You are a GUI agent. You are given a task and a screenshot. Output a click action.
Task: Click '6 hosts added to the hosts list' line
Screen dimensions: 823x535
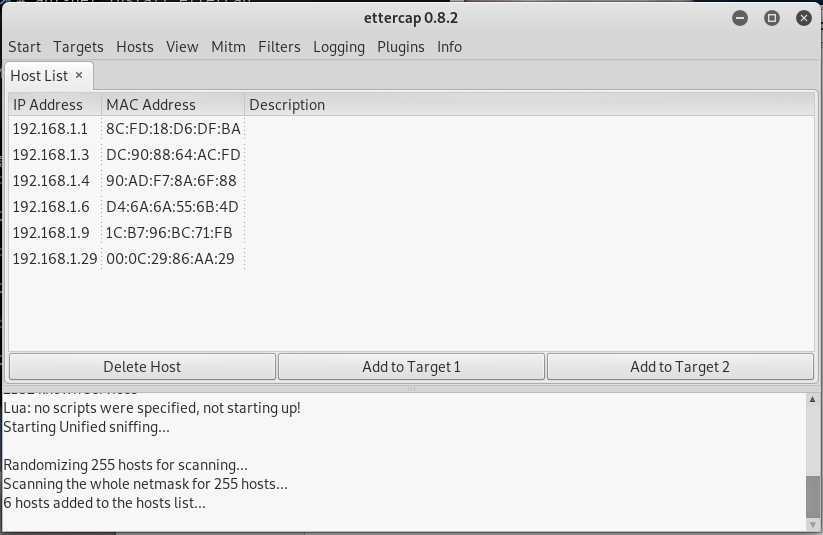coord(104,503)
